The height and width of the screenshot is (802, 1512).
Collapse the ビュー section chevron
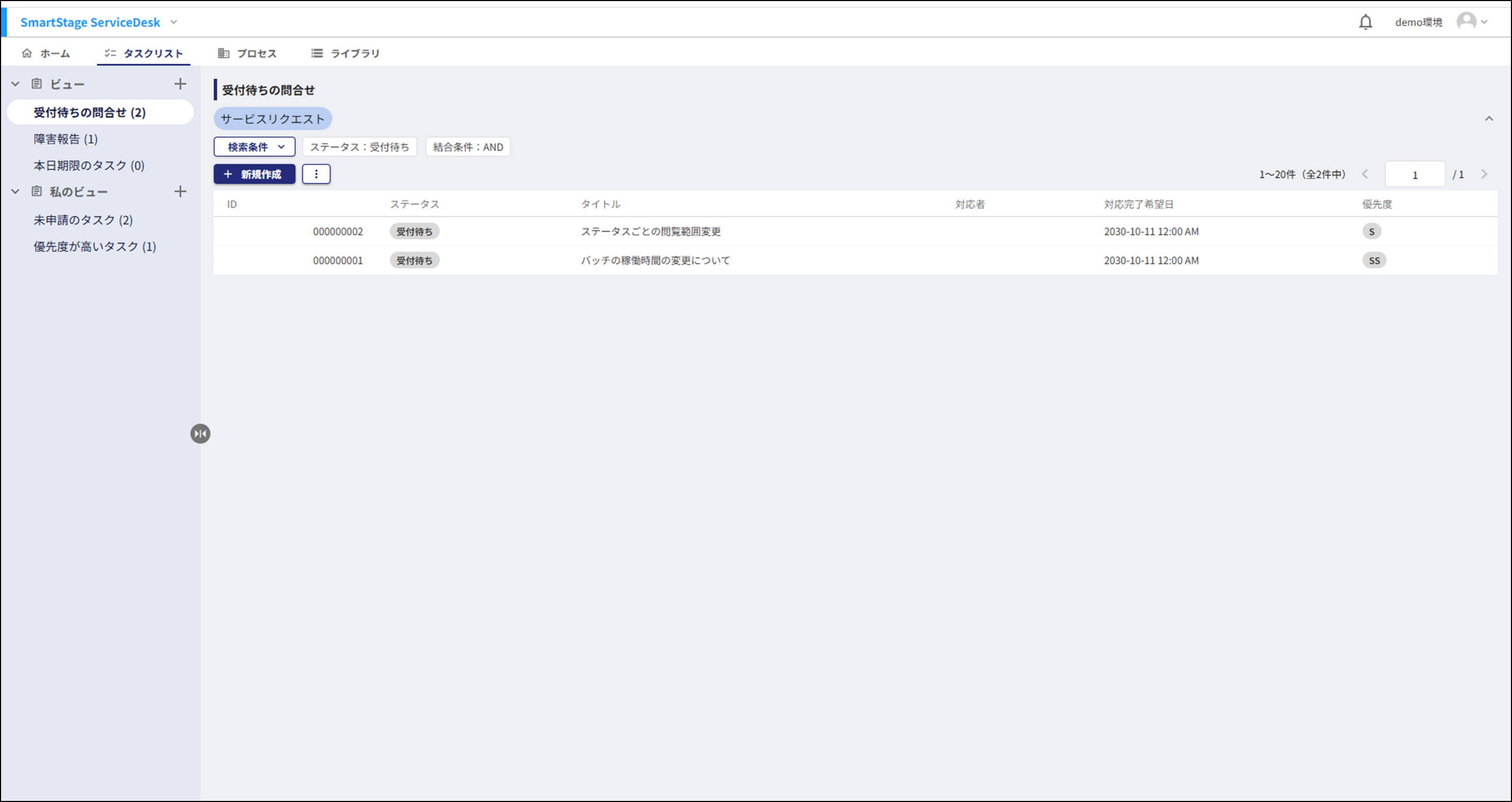[x=16, y=84]
